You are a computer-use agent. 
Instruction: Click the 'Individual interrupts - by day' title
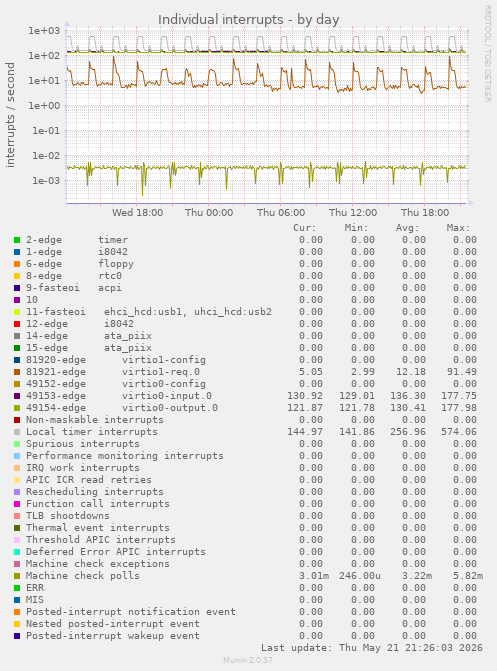249,20
